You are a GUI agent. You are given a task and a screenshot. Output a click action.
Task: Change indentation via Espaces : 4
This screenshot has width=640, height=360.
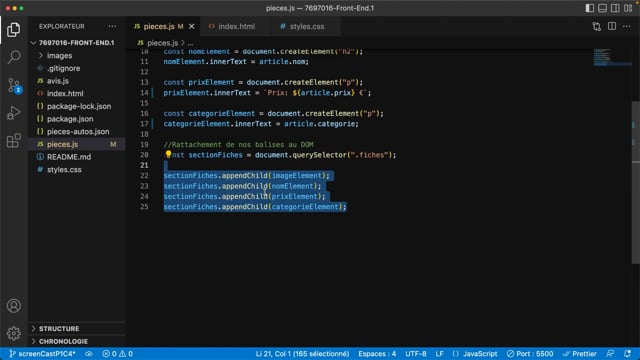tap(377, 353)
